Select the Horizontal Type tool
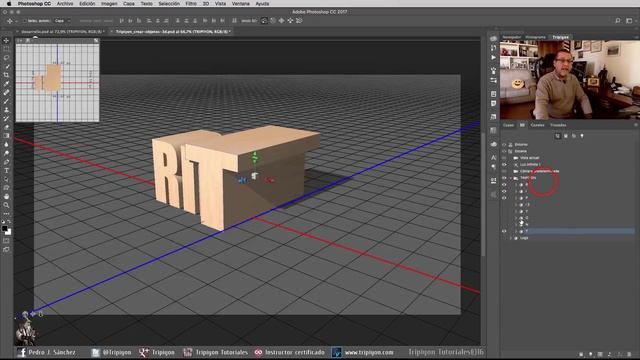The image size is (640, 360). point(6,171)
